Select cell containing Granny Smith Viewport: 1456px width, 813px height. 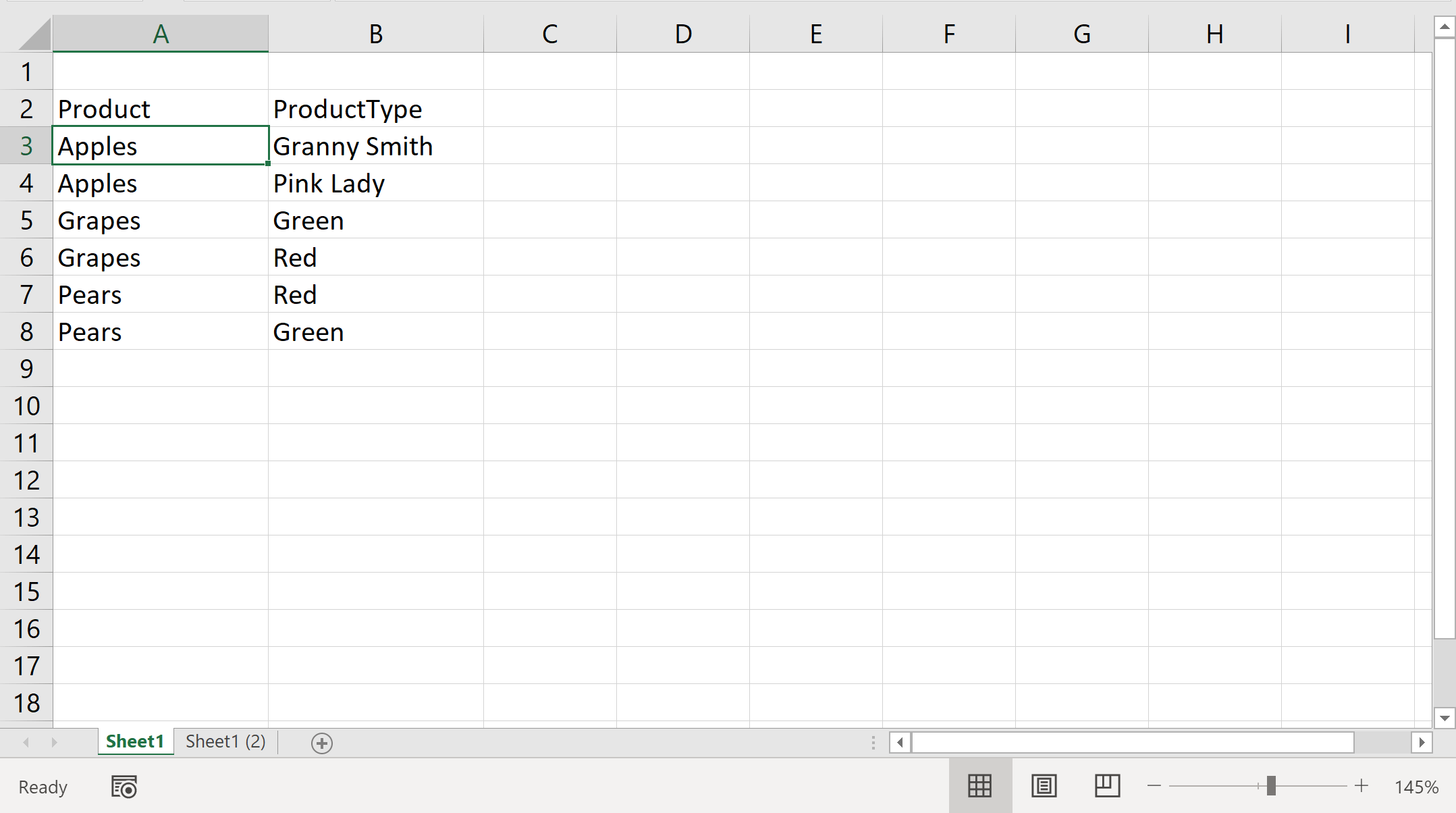[x=375, y=147]
